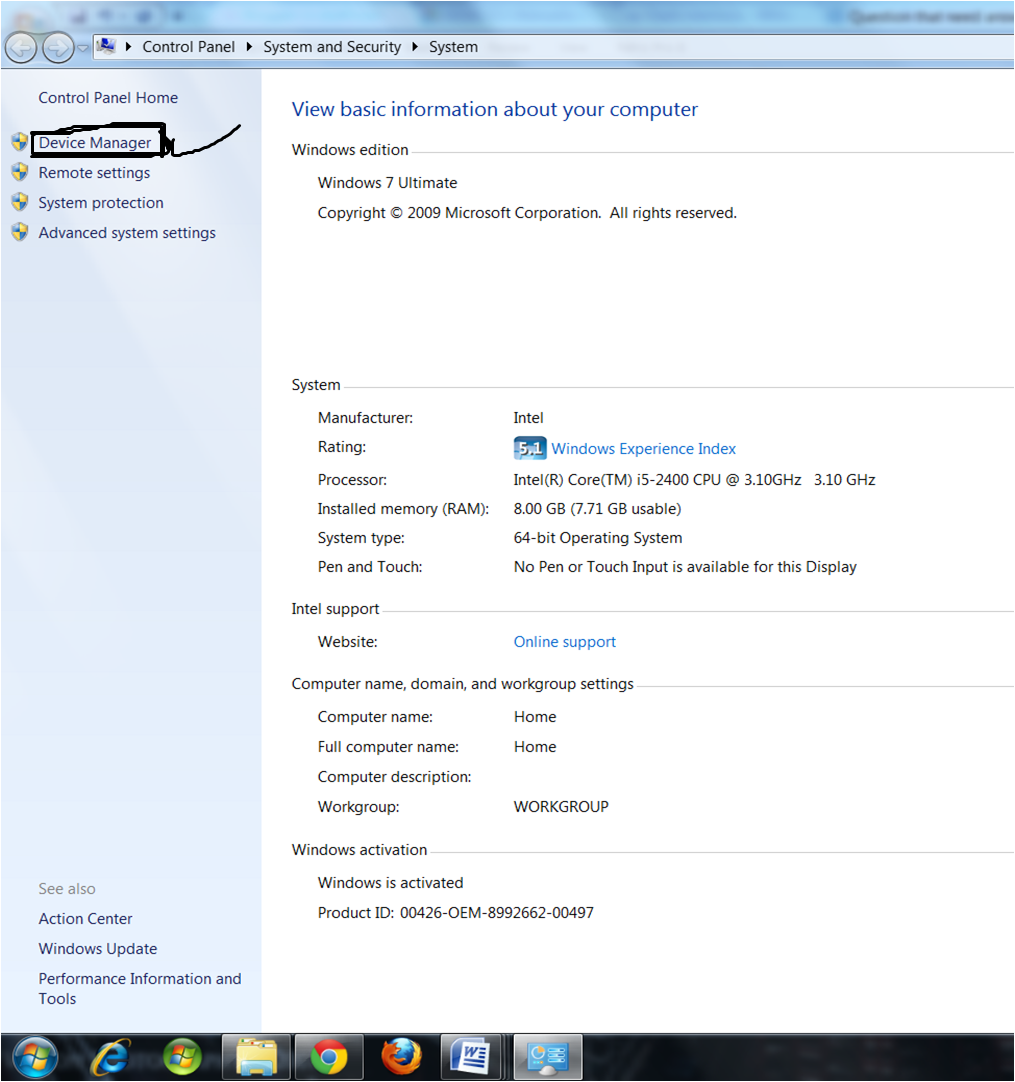
Task: Open Performance Information and Tools link
Action: tap(140, 989)
